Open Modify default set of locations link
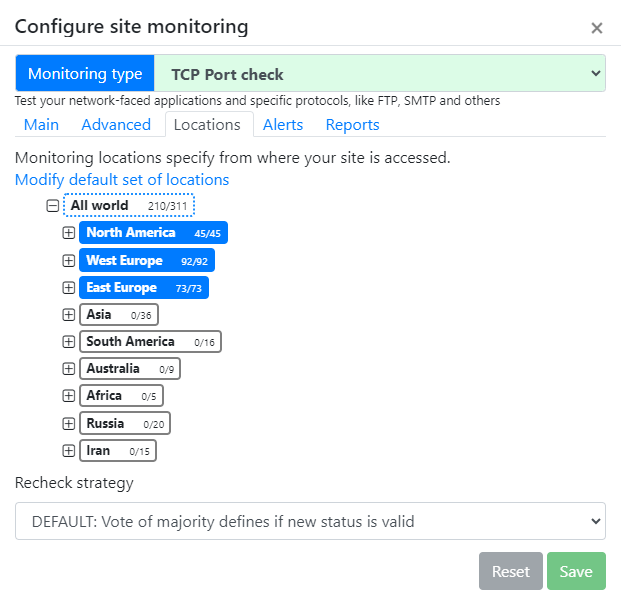Viewport: 621px width, 591px height. 122,180
